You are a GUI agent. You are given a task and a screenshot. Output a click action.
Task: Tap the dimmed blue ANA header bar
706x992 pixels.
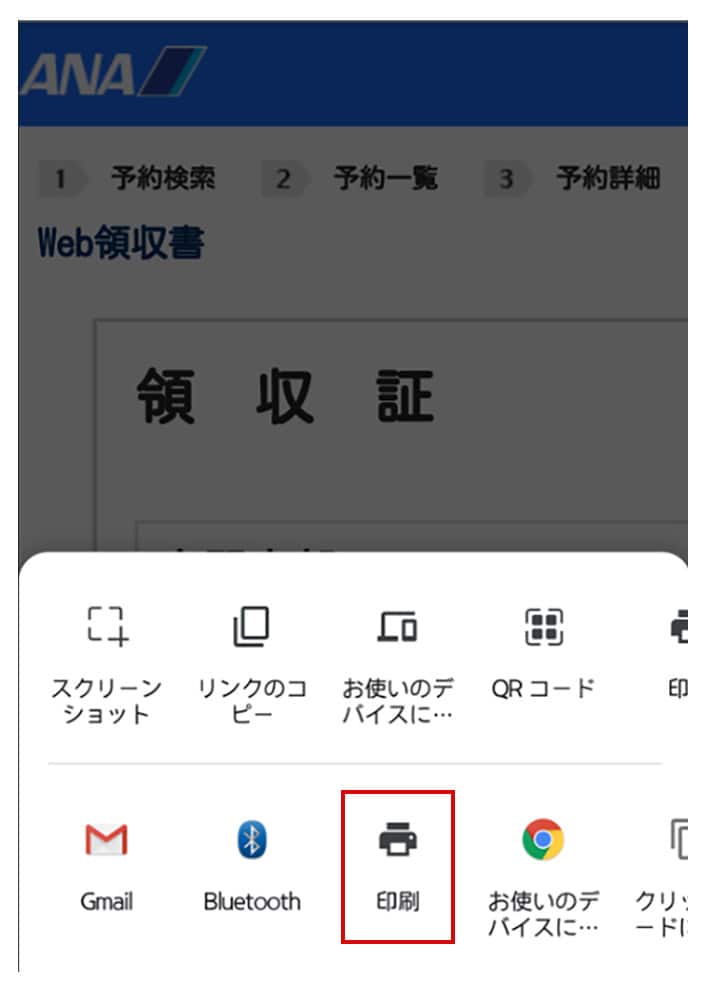(x=353, y=73)
